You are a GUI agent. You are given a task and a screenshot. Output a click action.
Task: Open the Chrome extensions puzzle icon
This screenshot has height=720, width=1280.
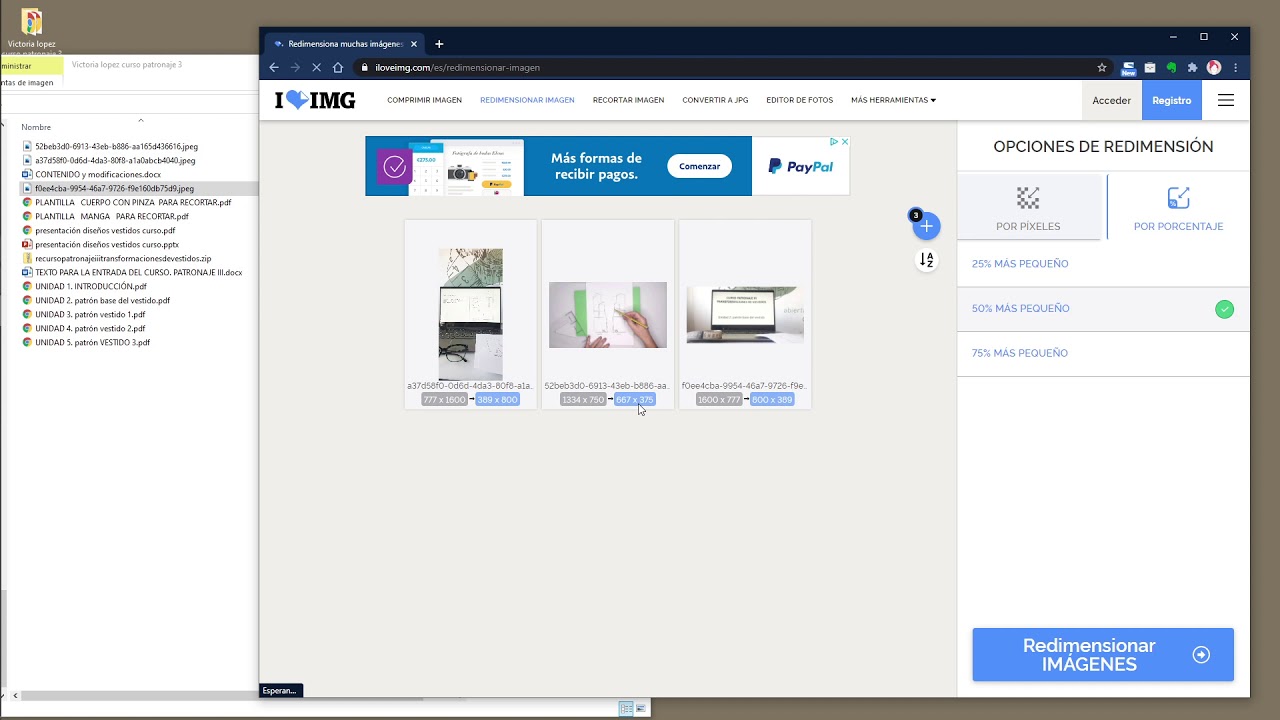[x=1192, y=68]
